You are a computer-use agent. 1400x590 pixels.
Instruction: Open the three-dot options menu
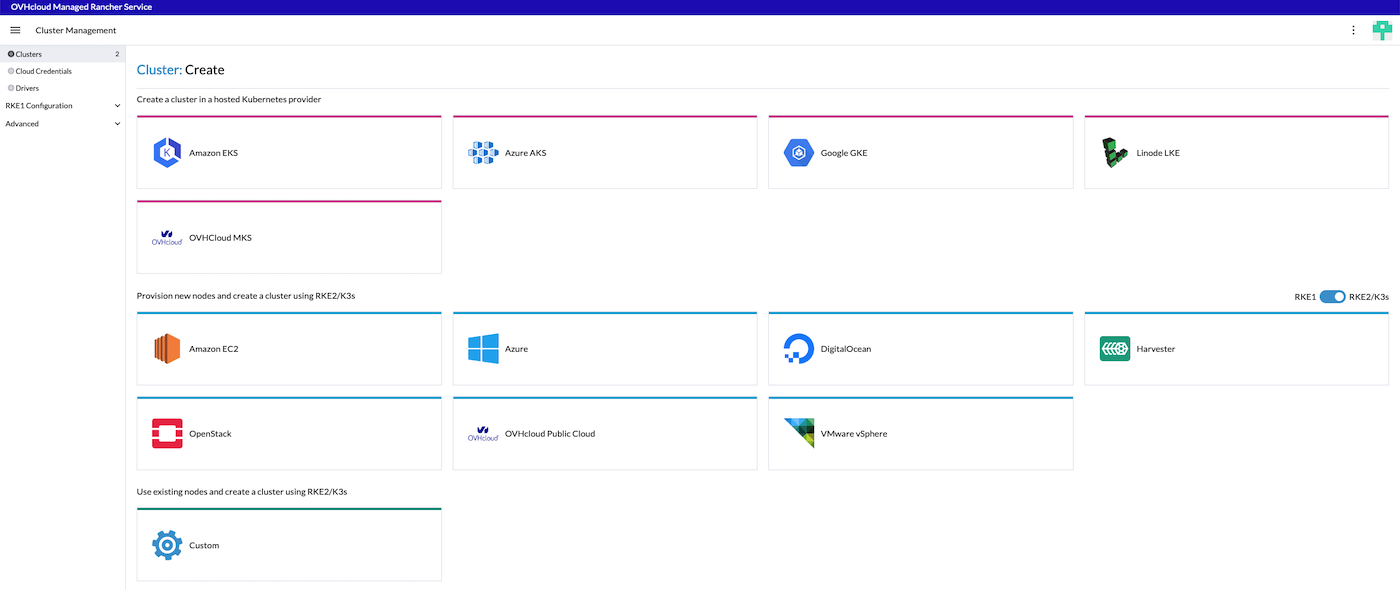click(x=1353, y=30)
